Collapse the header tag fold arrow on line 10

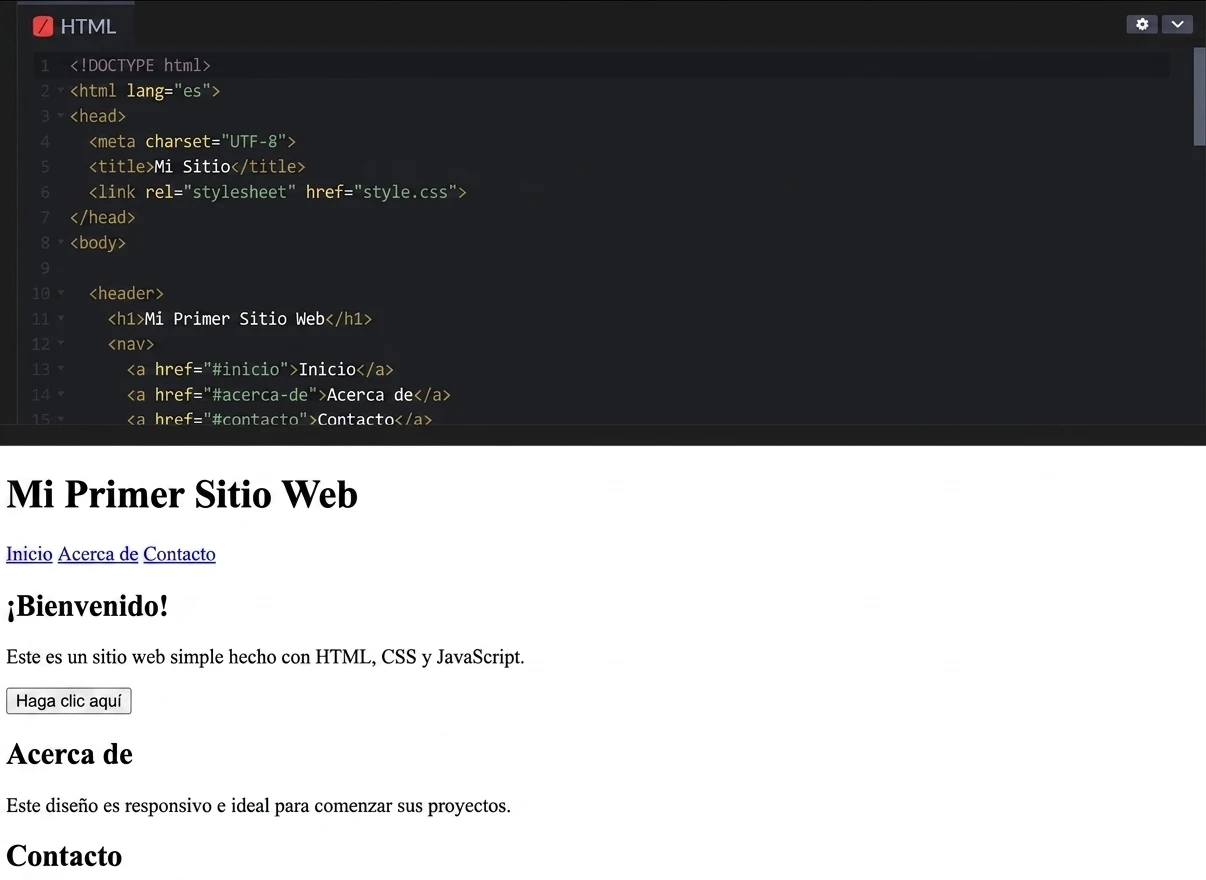point(60,294)
